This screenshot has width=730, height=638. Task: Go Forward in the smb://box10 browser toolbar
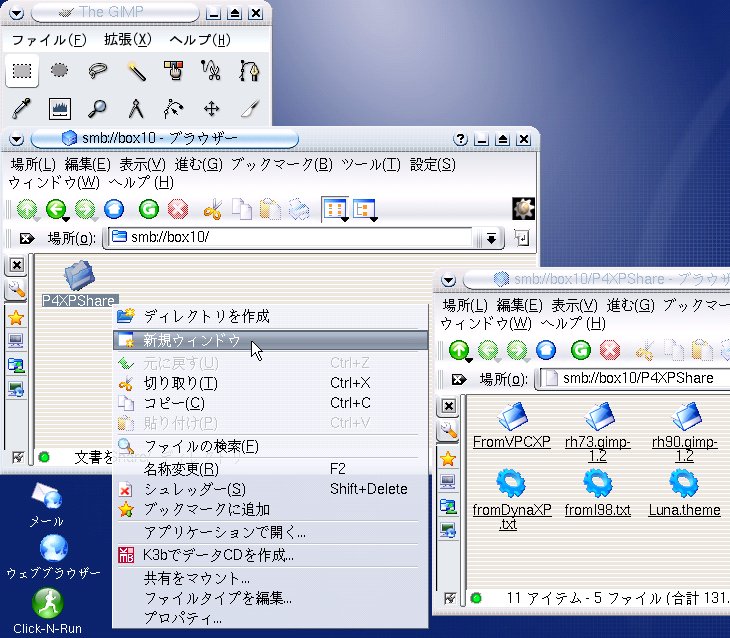85,209
